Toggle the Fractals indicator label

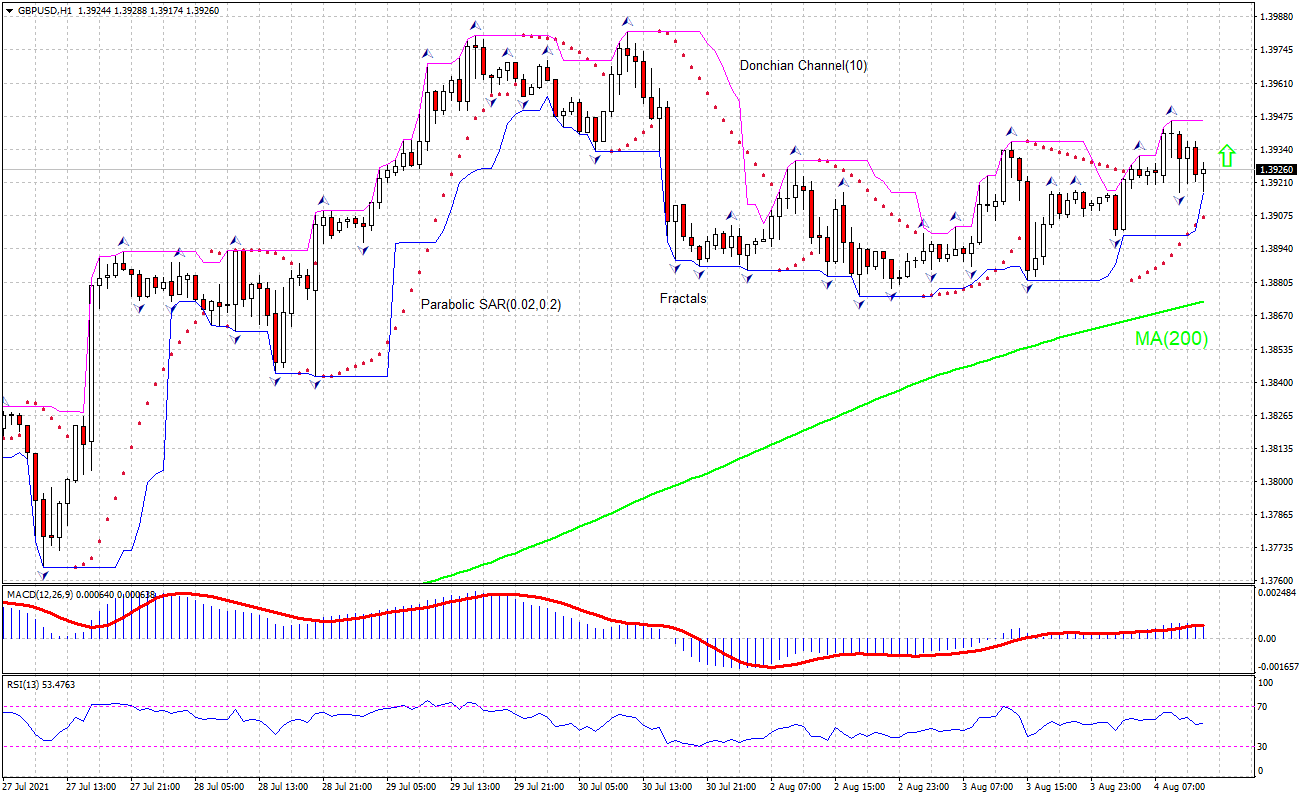pyautogui.click(x=681, y=298)
